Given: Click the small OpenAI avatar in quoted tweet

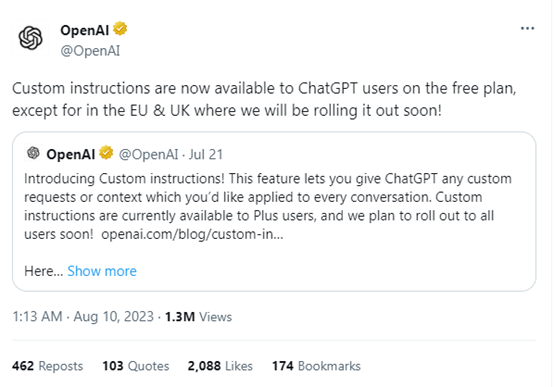Looking at the screenshot, I should tap(33, 153).
